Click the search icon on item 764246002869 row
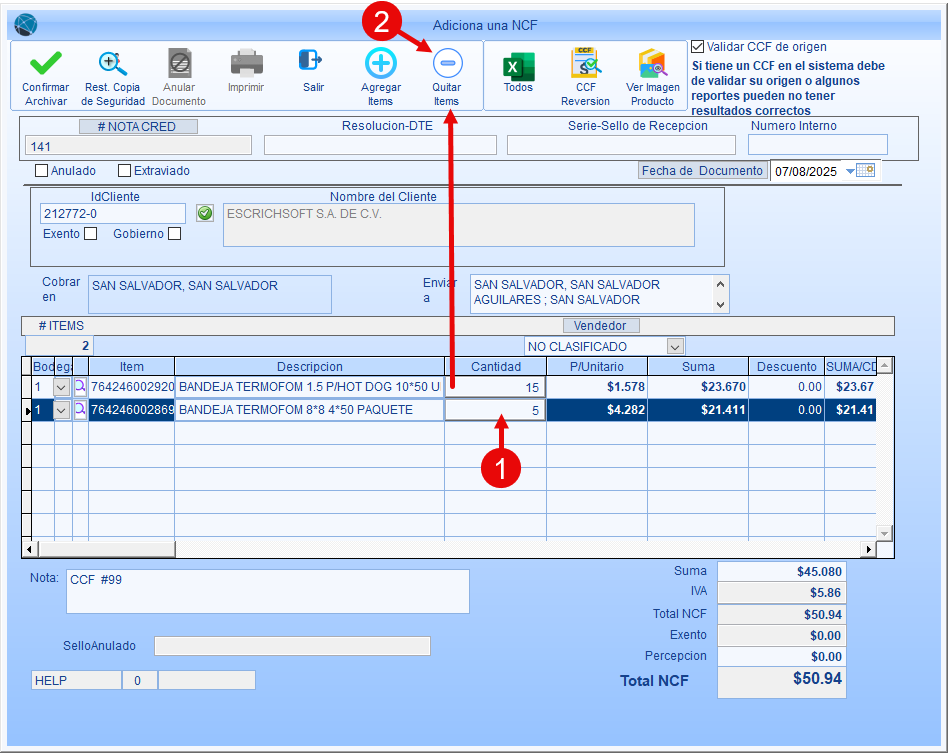 tap(80, 410)
